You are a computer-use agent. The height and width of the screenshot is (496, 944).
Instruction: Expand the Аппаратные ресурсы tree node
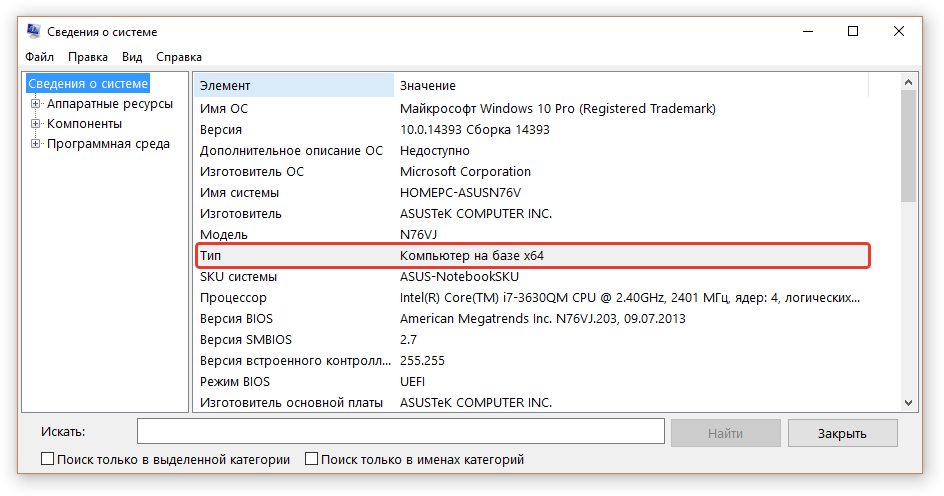[36, 104]
